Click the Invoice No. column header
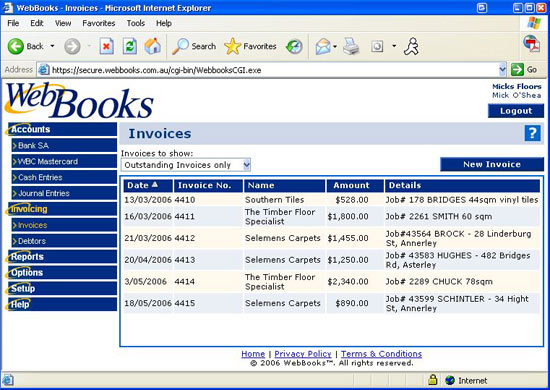Image resolution: width=550 pixels, height=390 pixels. click(208, 186)
